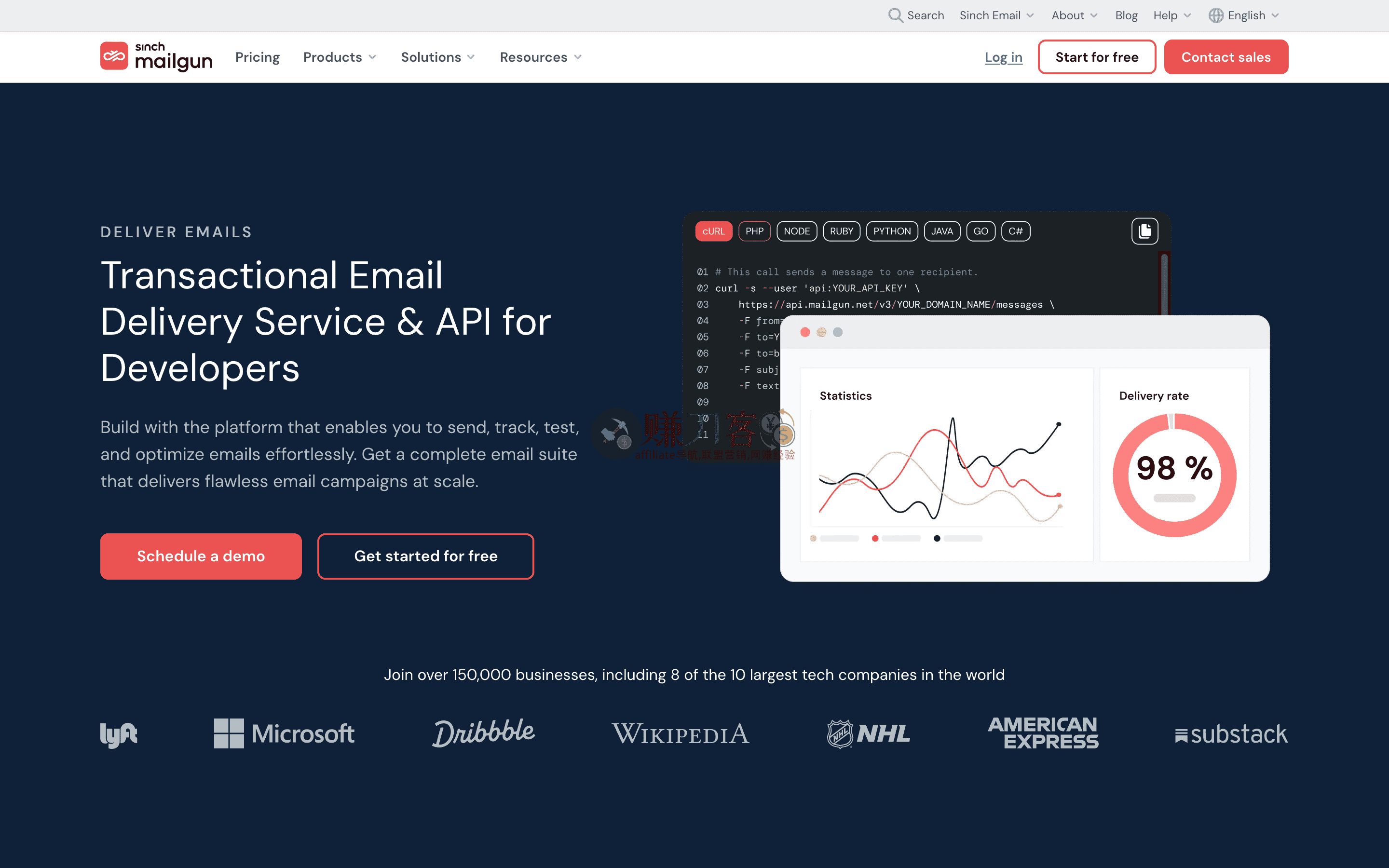This screenshot has width=1389, height=868.
Task: Expand the Products dropdown menu
Action: pyautogui.click(x=340, y=57)
